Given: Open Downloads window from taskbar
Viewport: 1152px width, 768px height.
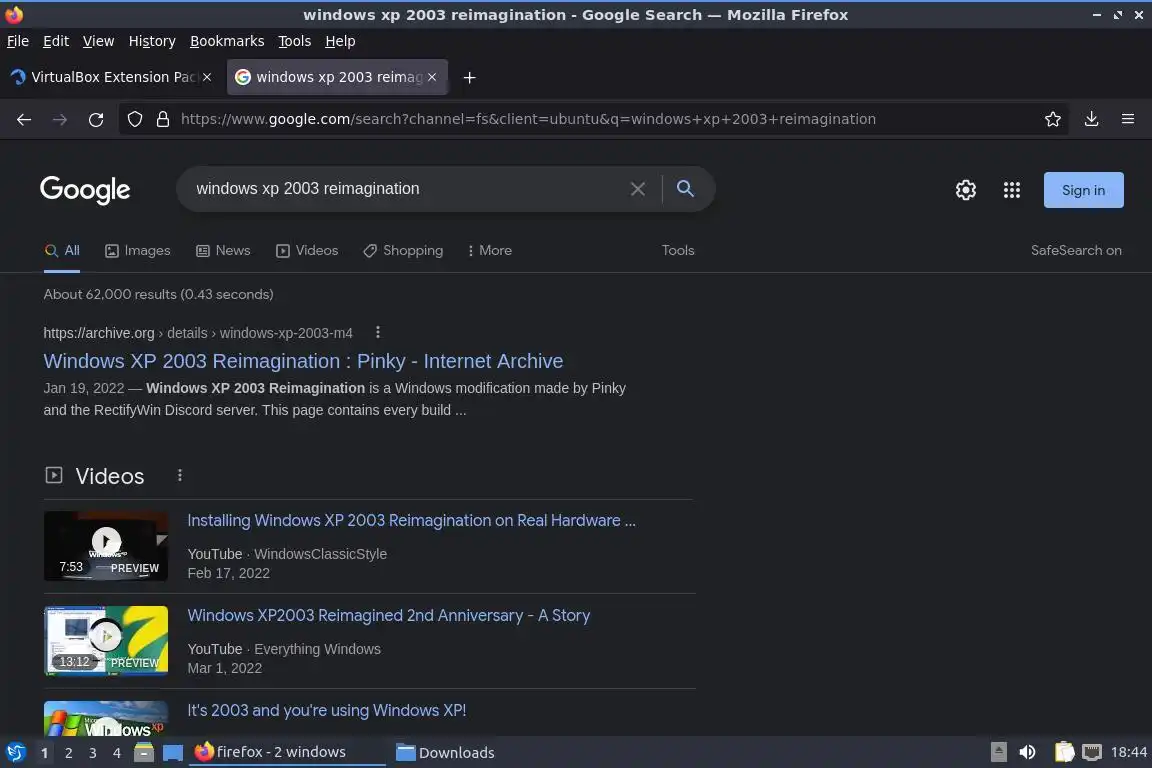Looking at the screenshot, I should [x=445, y=753].
